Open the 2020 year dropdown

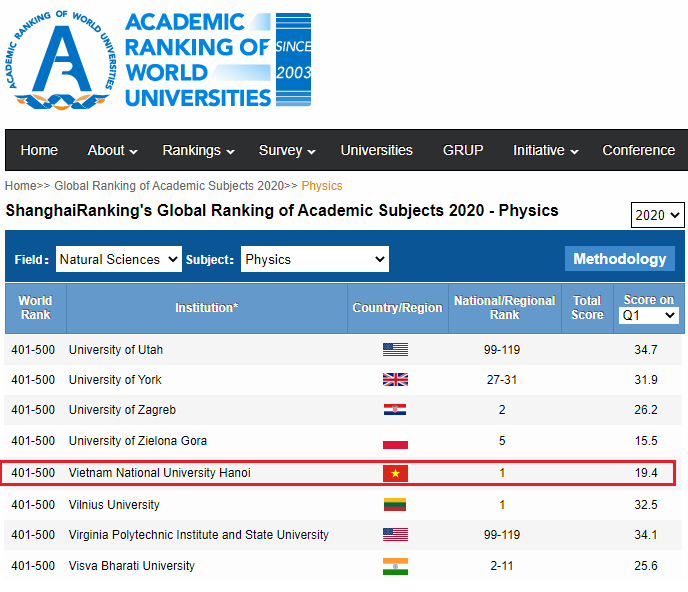click(x=658, y=215)
